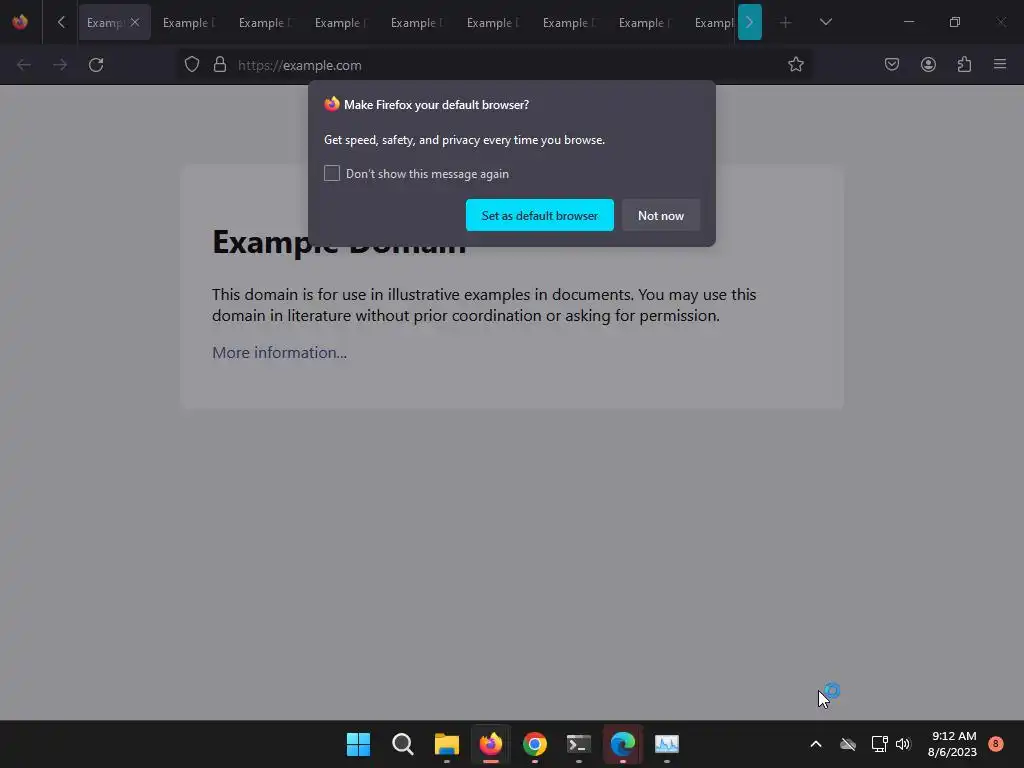Switch to the sixth Example tab
Image resolution: width=1024 pixels, height=768 pixels.
(493, 22)
